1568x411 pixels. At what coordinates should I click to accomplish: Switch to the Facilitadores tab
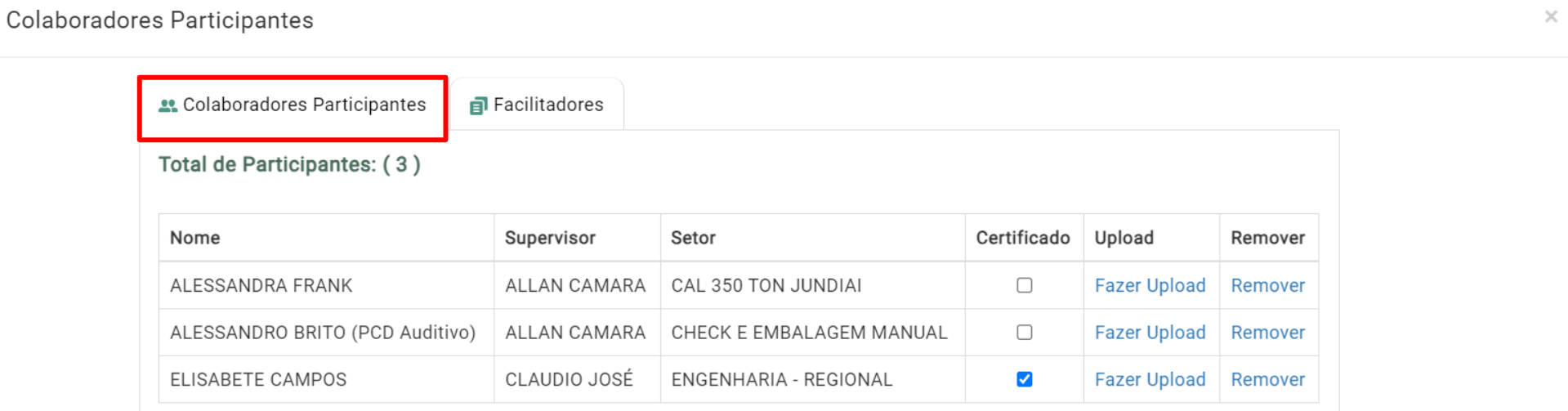537,105
